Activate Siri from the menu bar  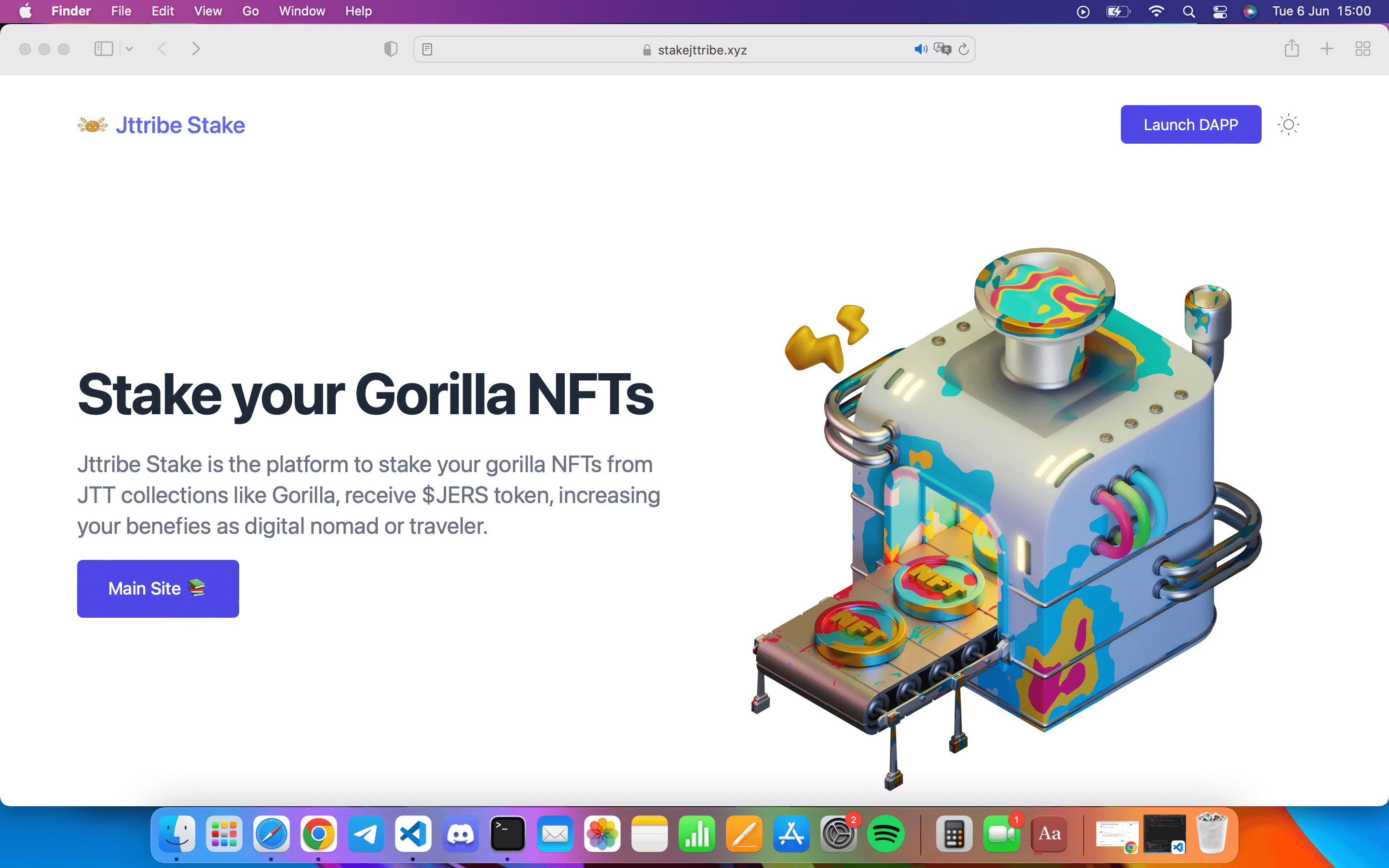point(1250,12)
